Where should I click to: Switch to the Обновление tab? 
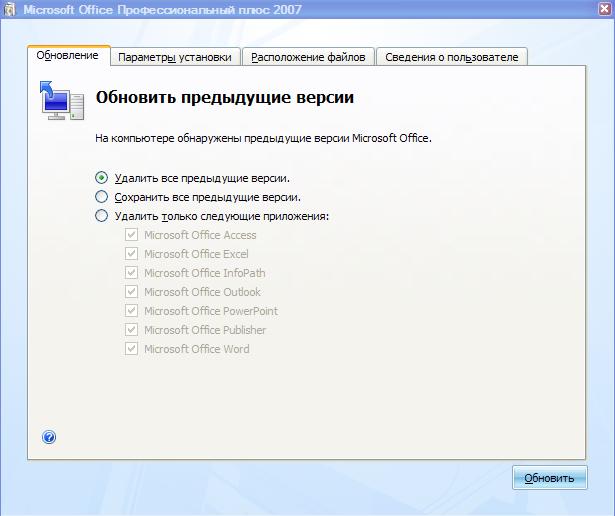tap(69, 55)
